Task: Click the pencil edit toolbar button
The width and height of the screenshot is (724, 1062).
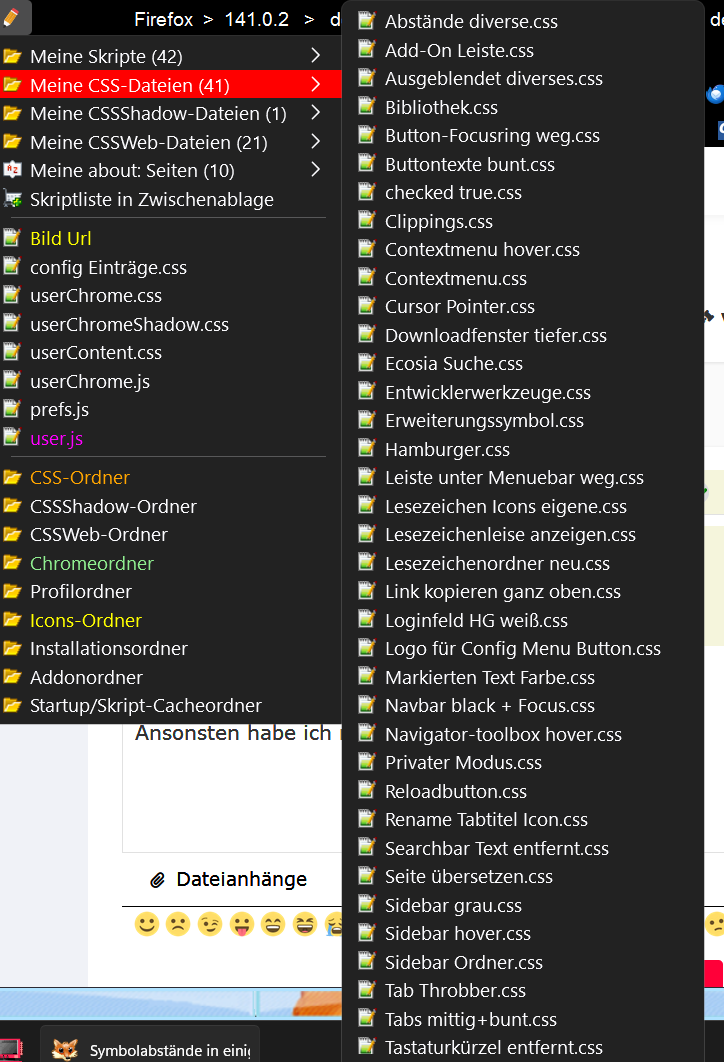Action: point(12,18)
